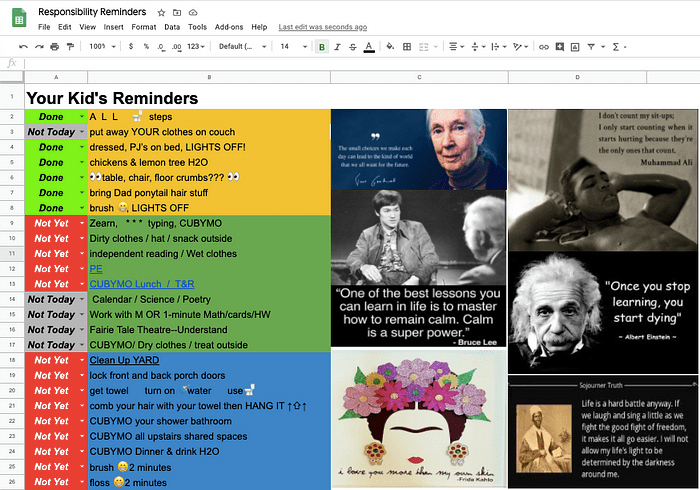Select the Bruce Lee quote image

click(418, 269)
